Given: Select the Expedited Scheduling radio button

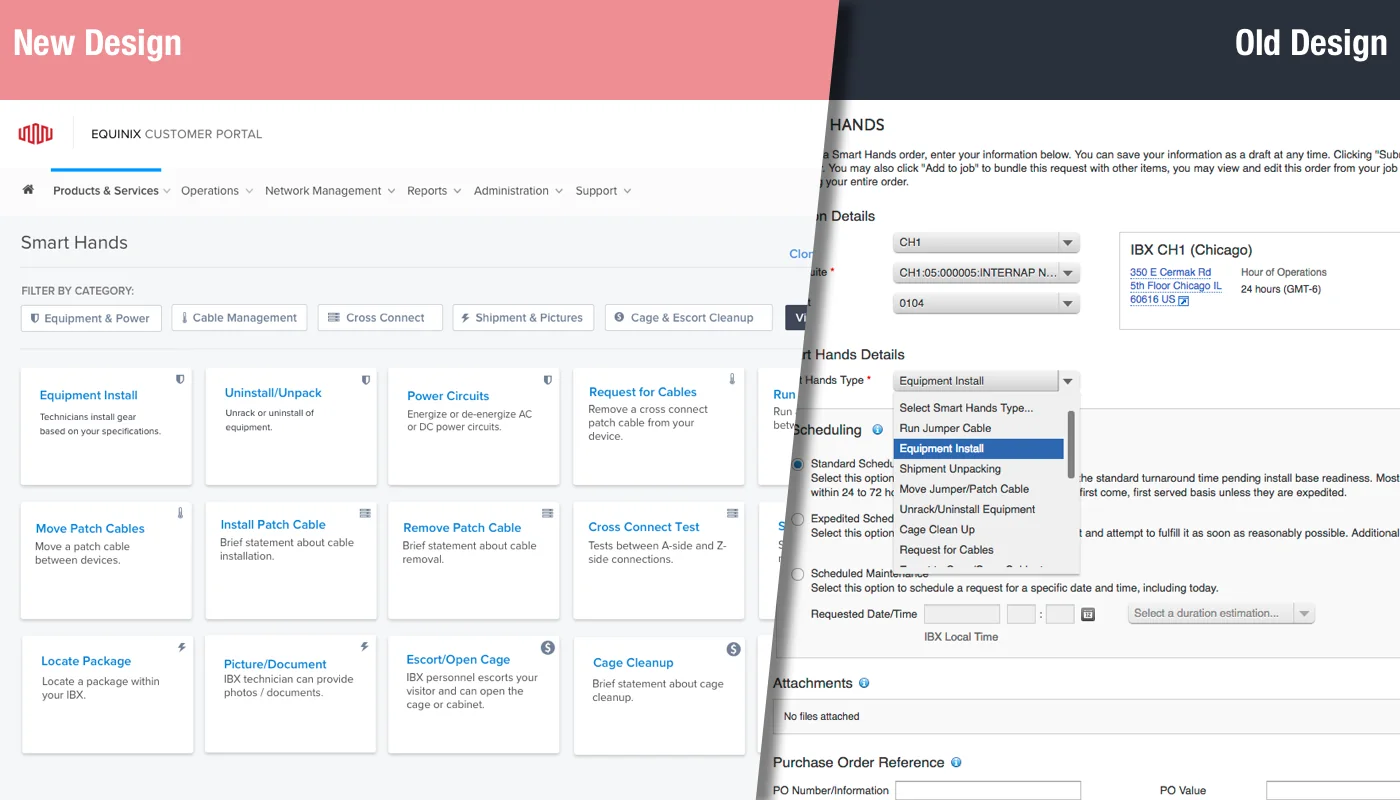Looking at the screenshot, I should [798, 519].
